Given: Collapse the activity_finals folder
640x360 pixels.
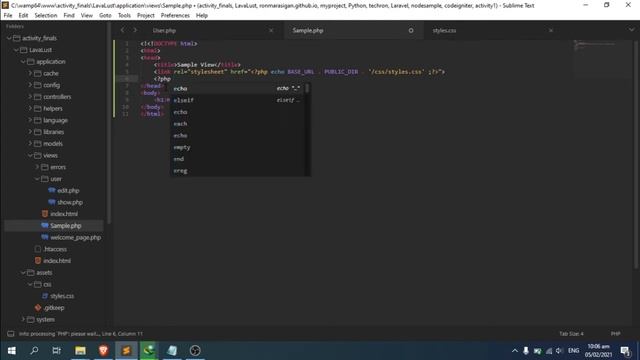Looking at the screenshot, I should 9,38.
